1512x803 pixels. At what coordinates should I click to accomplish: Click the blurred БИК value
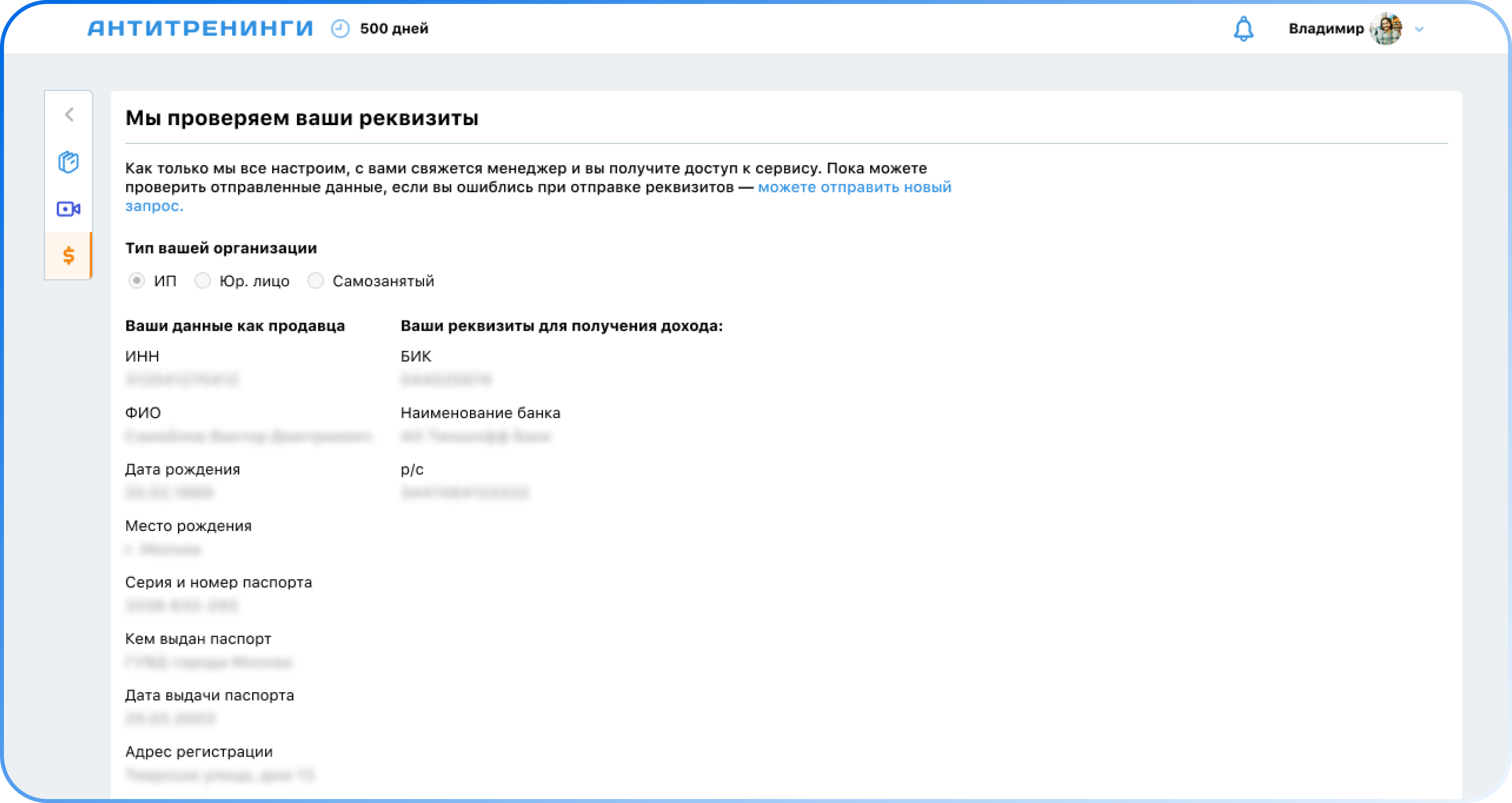click(445, 380)
